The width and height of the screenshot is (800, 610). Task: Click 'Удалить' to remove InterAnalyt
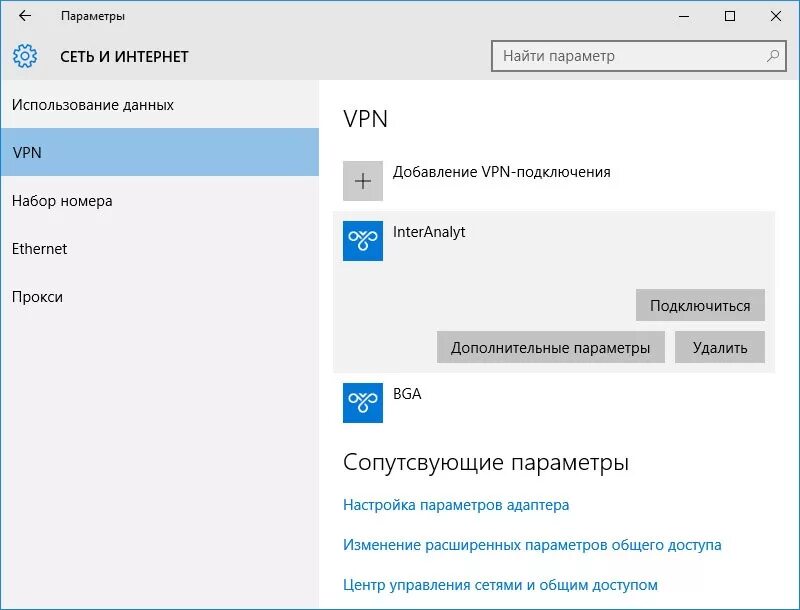click(x=720, y=347)
